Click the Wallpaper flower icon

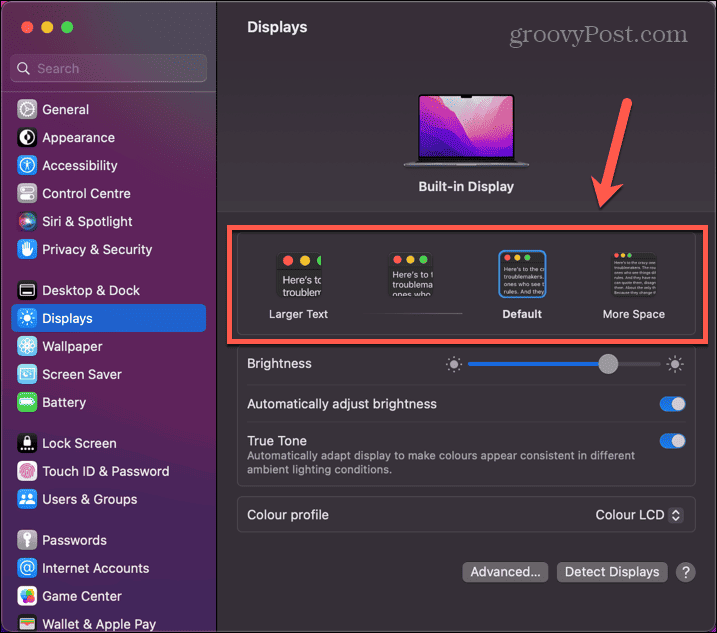click(x=27, y=346)
